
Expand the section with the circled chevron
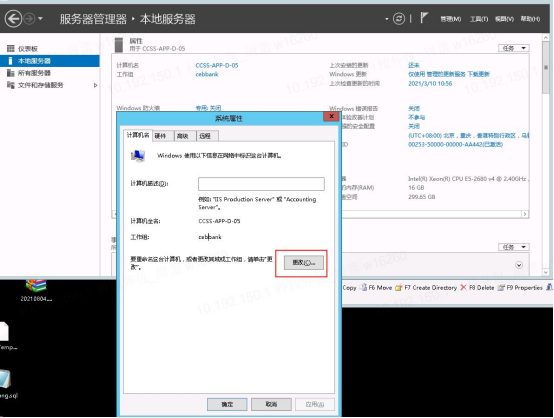coord(519,265)
